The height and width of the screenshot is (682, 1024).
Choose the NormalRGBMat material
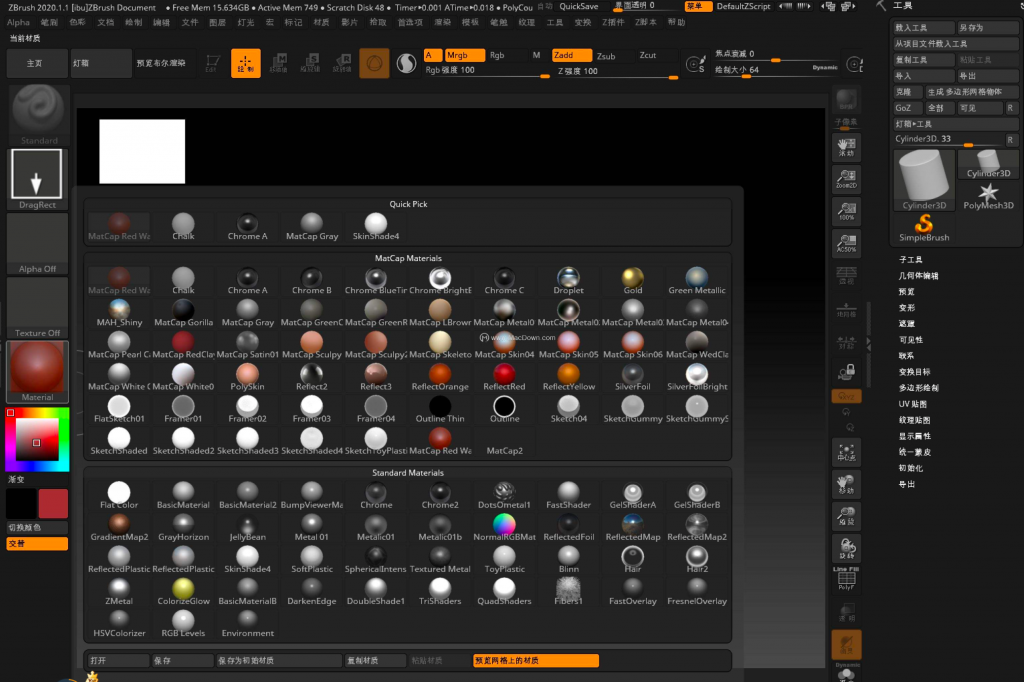504,527
